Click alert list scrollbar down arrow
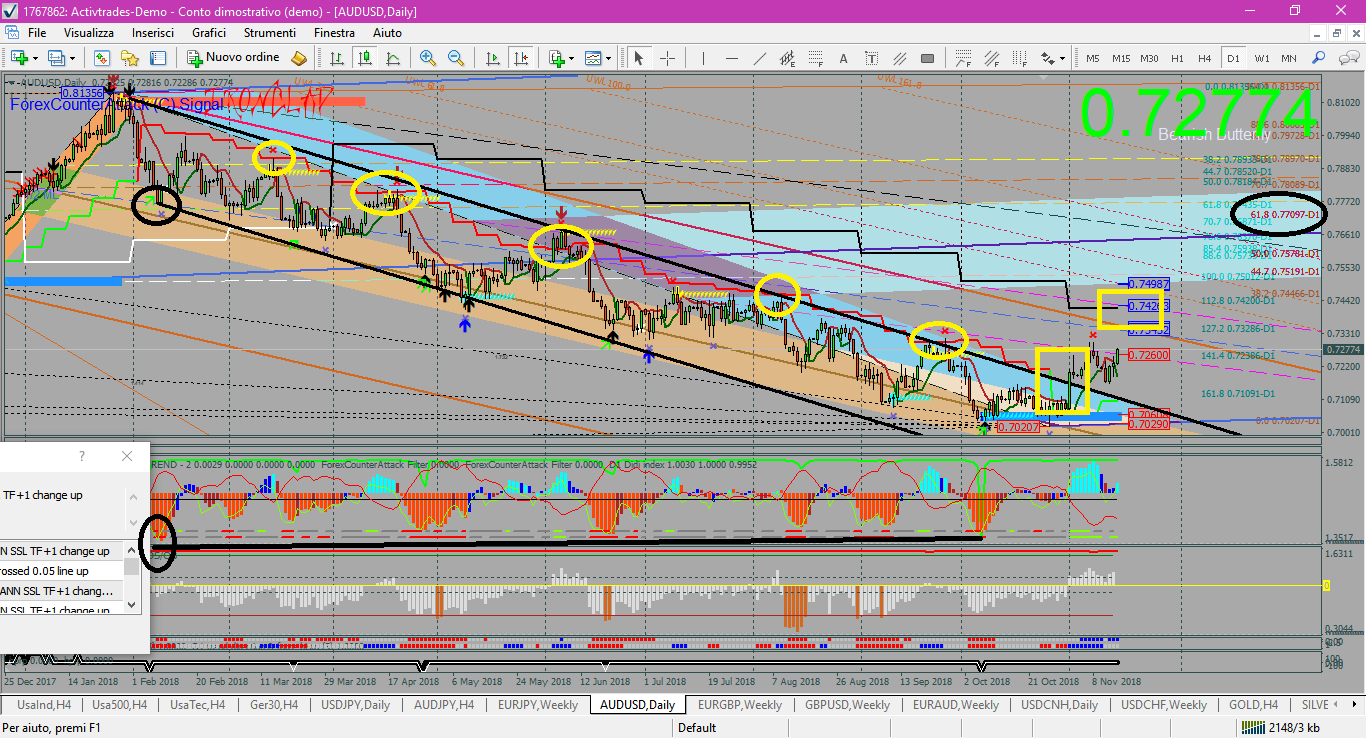The image size is (1366, 738). [x=132, y=604]
